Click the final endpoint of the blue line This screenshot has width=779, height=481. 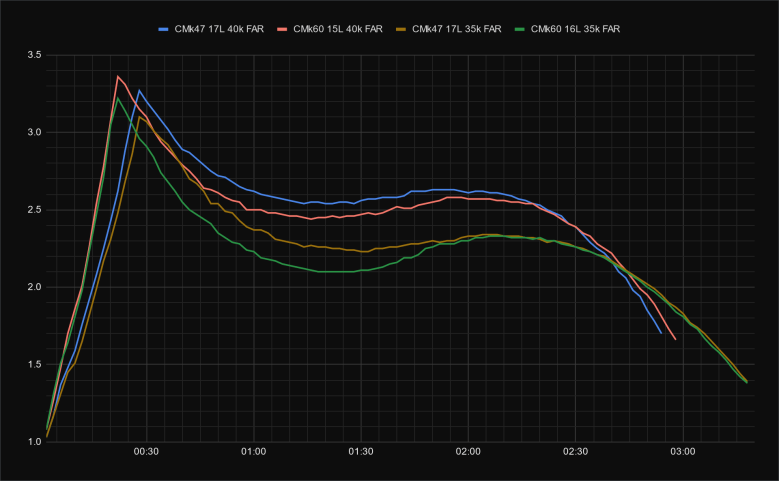661,333
